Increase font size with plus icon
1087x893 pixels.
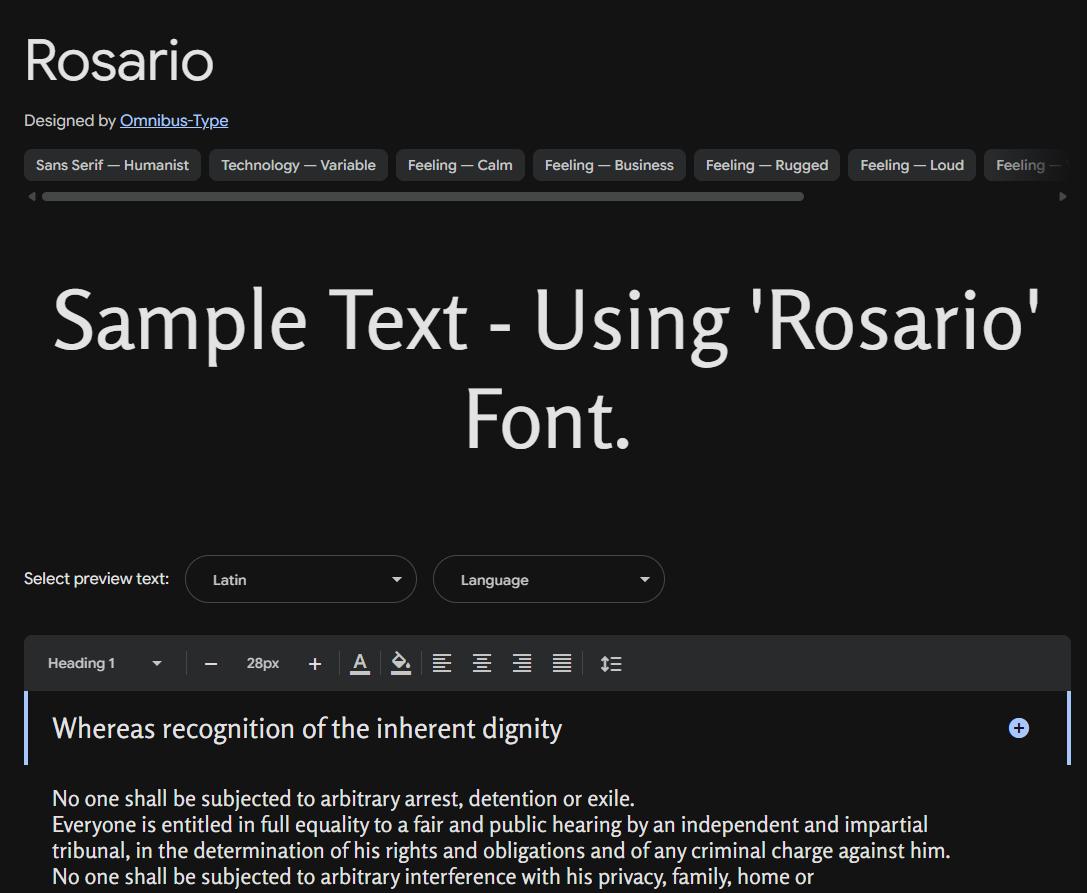pos(315,664)
